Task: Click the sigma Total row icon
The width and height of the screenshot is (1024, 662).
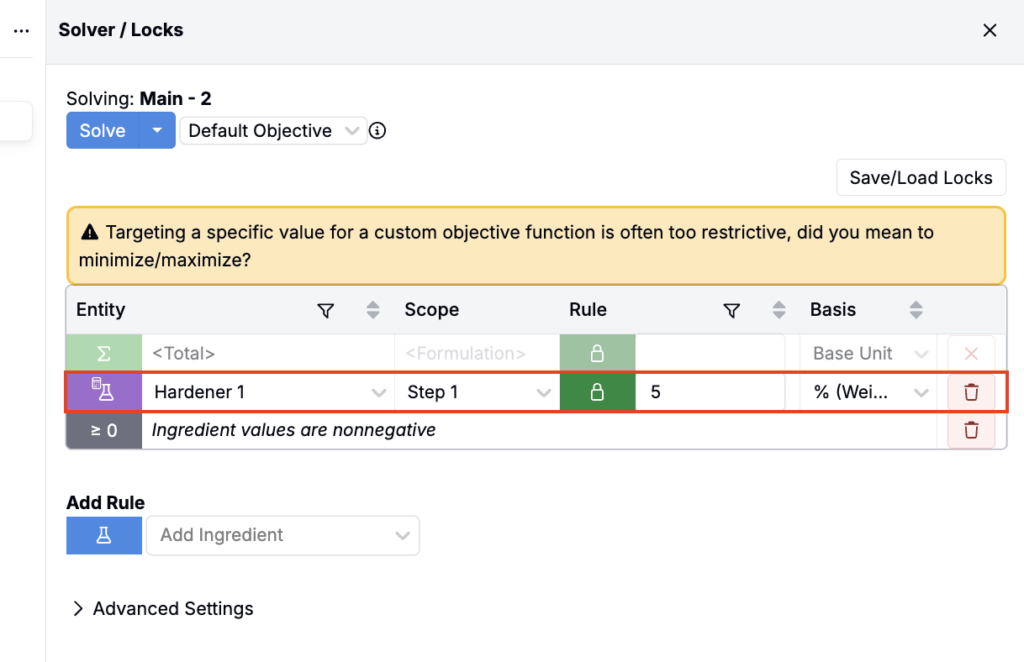Action: tap(104, 354)
